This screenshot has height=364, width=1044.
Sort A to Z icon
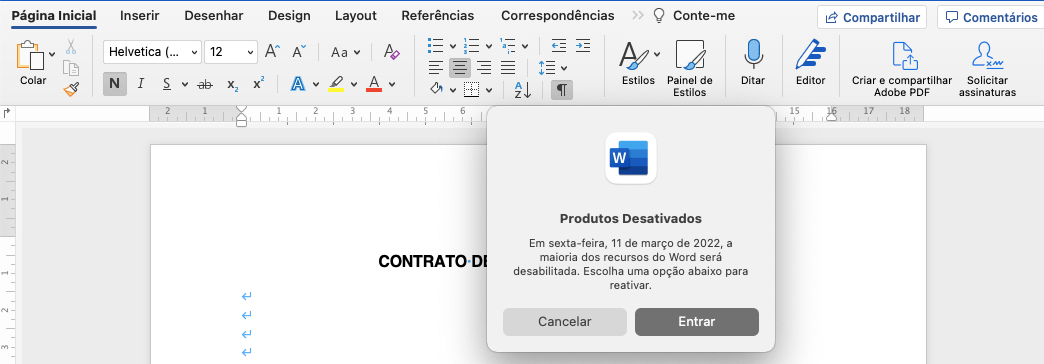point(523,90)
